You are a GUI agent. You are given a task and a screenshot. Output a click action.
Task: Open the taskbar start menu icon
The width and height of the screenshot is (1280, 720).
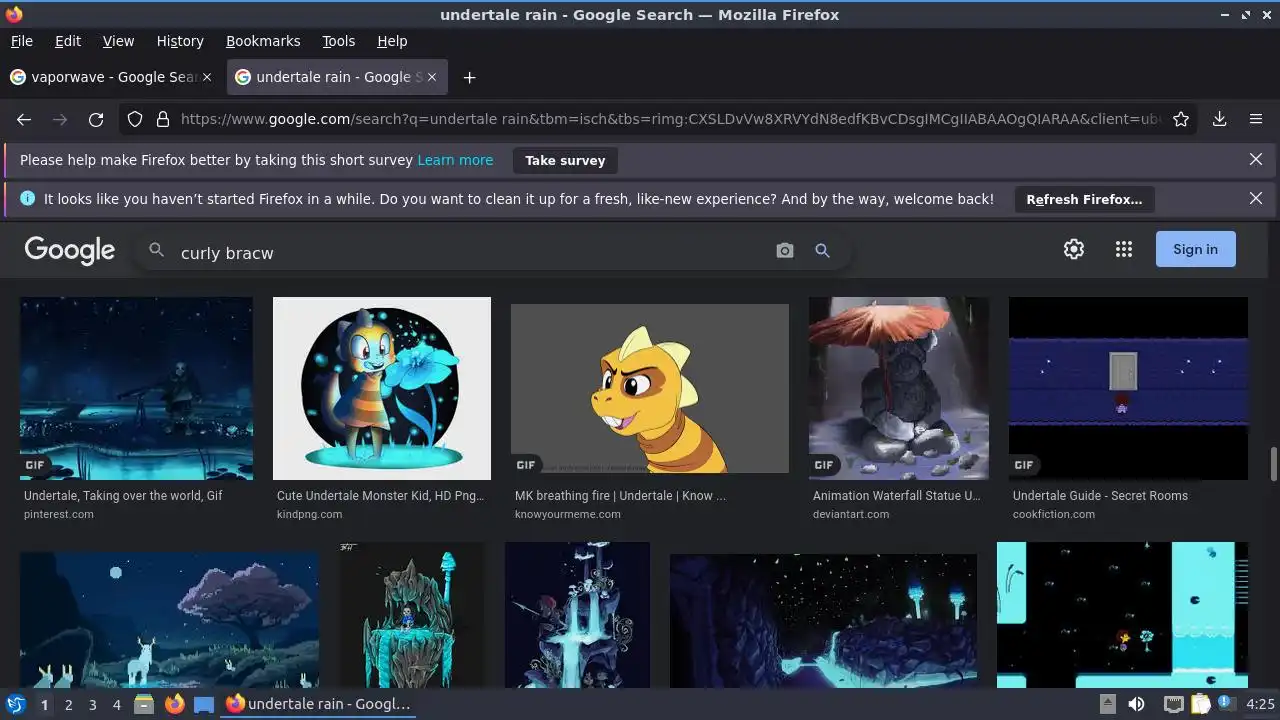(16, 704)
